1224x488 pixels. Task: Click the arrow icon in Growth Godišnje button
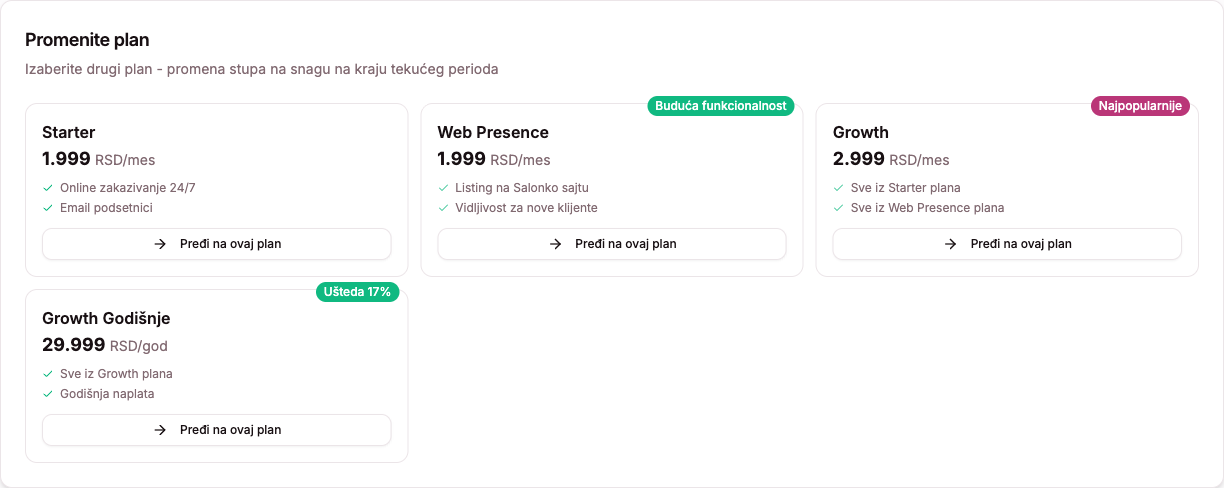tap(160, 430)
